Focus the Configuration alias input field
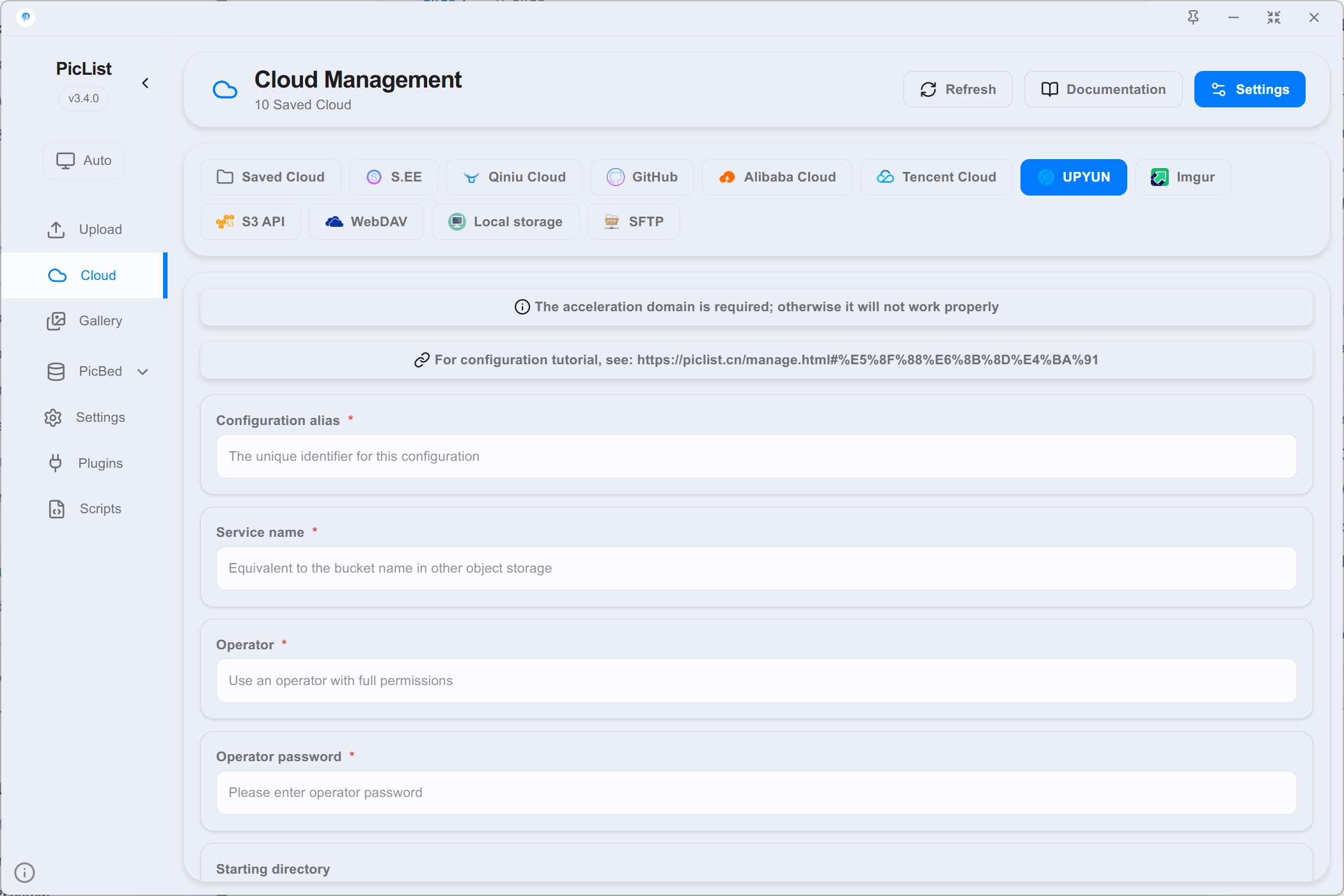The width and height of the screenshot is (1344, 896). pos(756,456)
